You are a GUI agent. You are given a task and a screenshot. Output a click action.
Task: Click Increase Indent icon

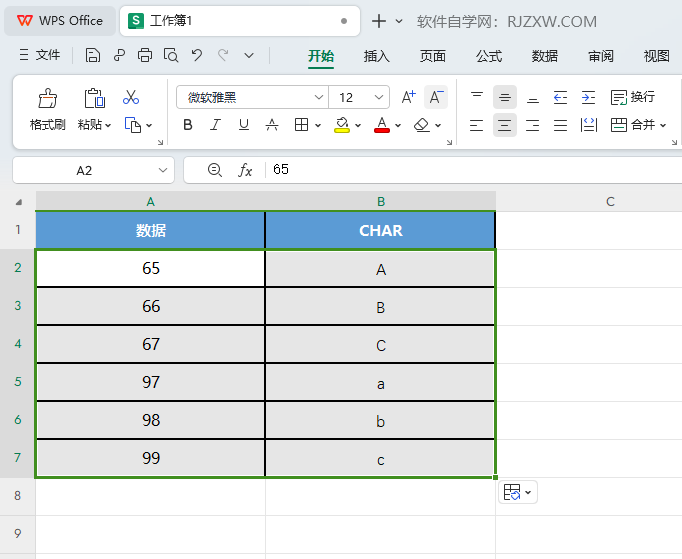click(x=588, y=97)
